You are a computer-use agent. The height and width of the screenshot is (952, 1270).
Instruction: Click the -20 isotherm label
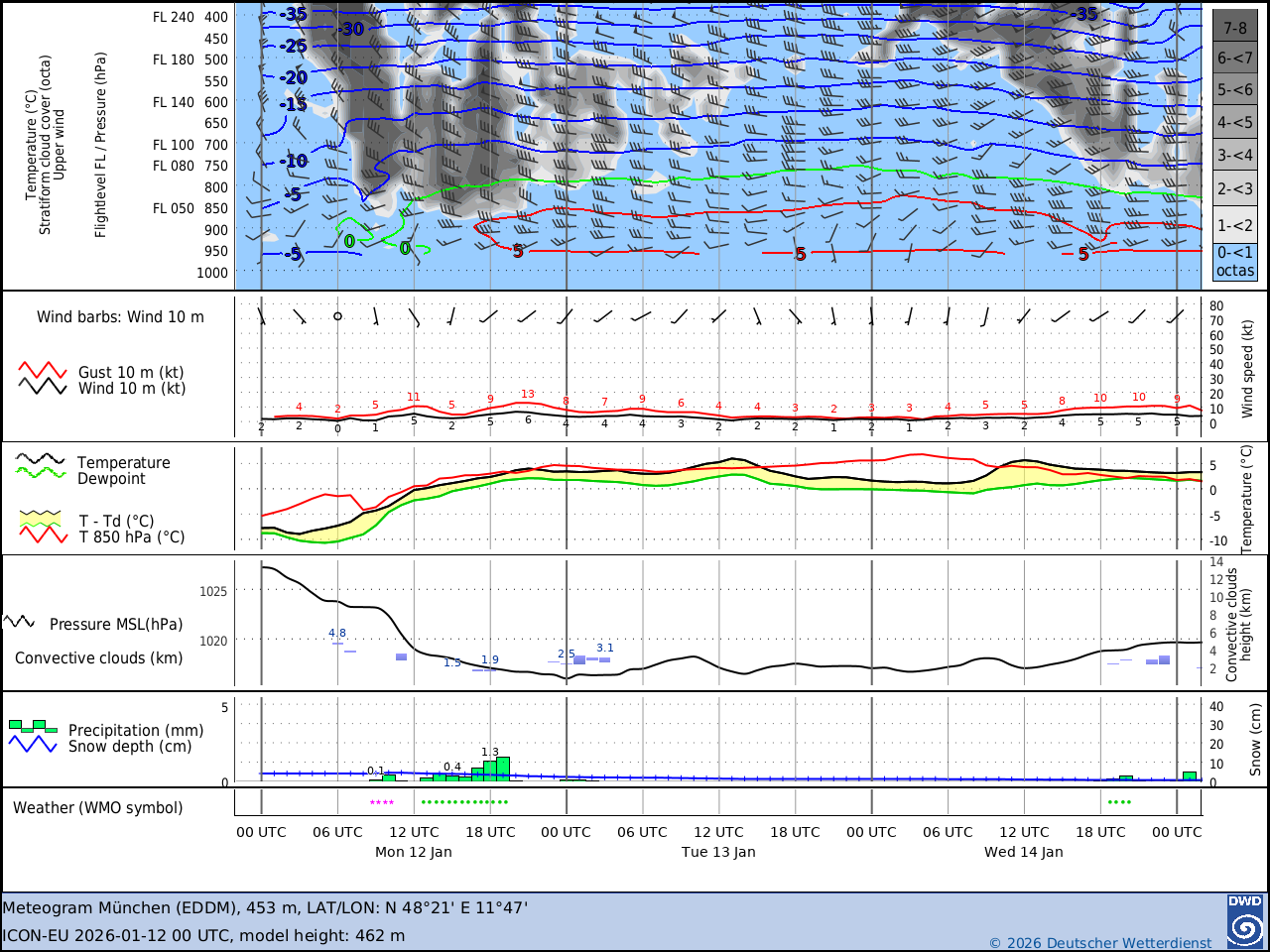click(294, 77)
